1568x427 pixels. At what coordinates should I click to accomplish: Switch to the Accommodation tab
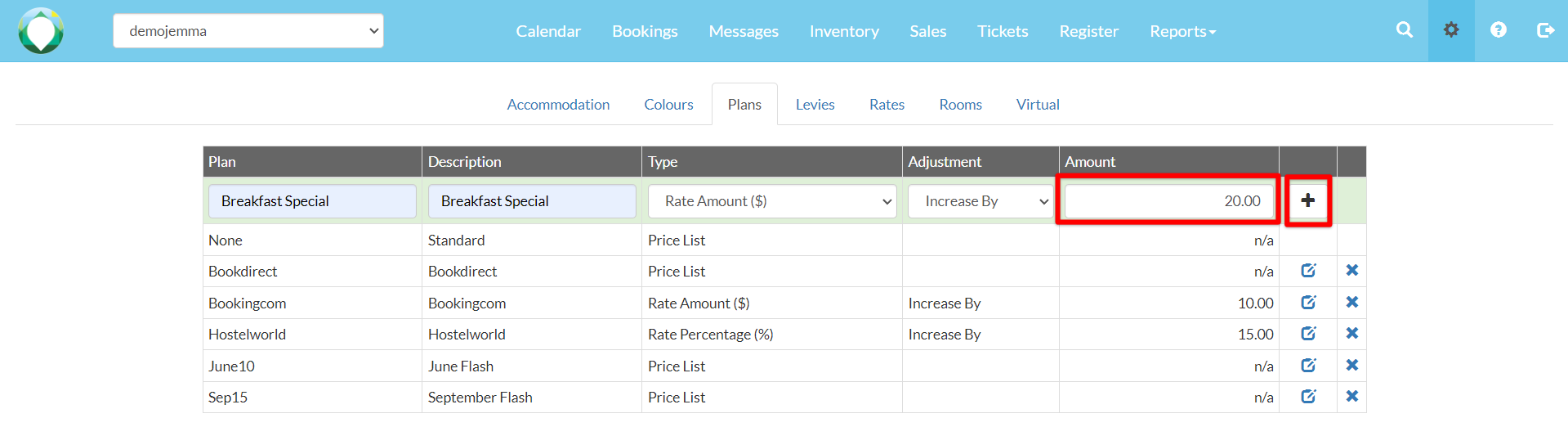(x=558, y=105)
